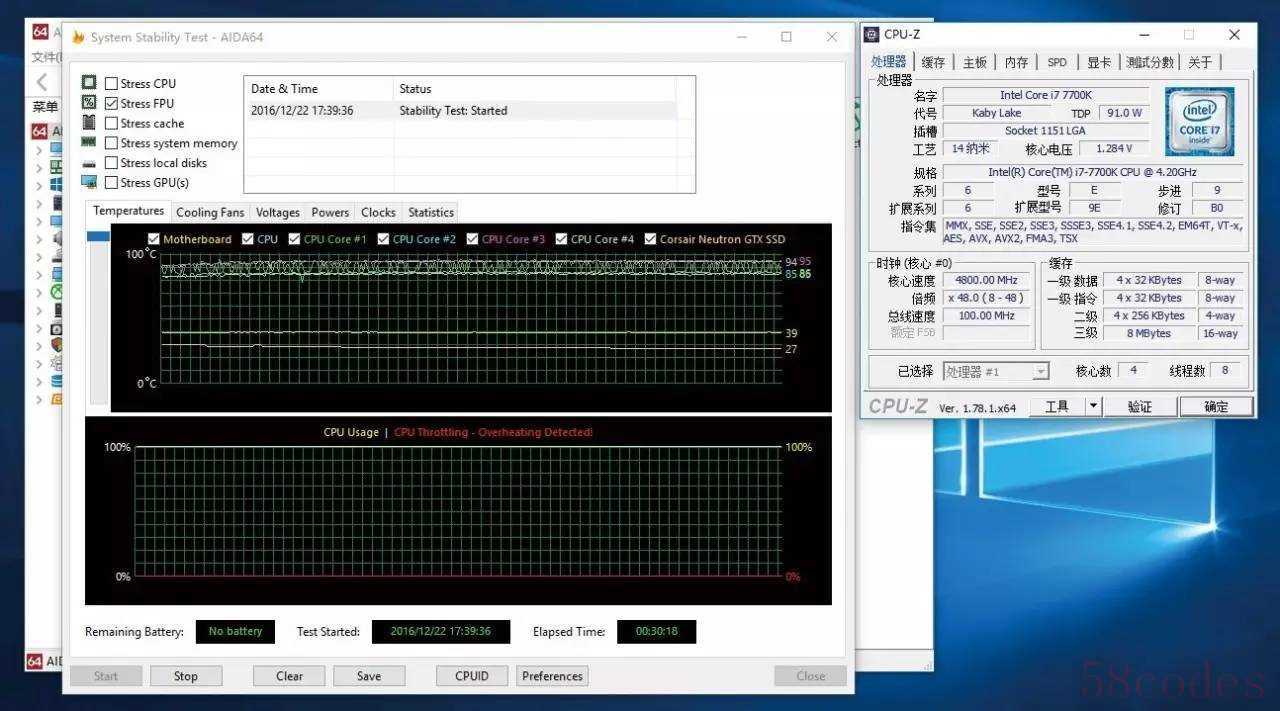This screenshot has width=1280, height=711.
Task: Click the Date & Time column header
Action: 319,89
